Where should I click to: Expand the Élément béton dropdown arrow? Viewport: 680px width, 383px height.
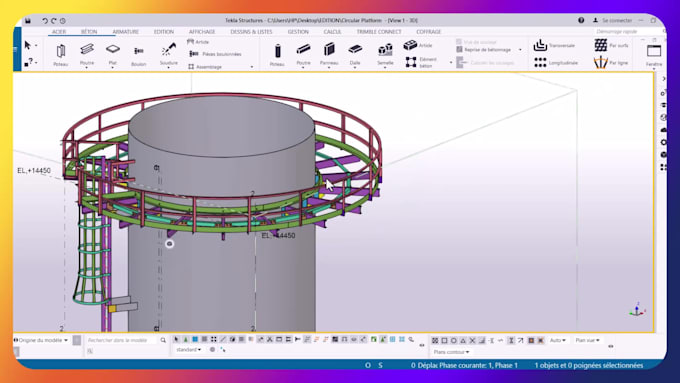[x=451, y=62]
